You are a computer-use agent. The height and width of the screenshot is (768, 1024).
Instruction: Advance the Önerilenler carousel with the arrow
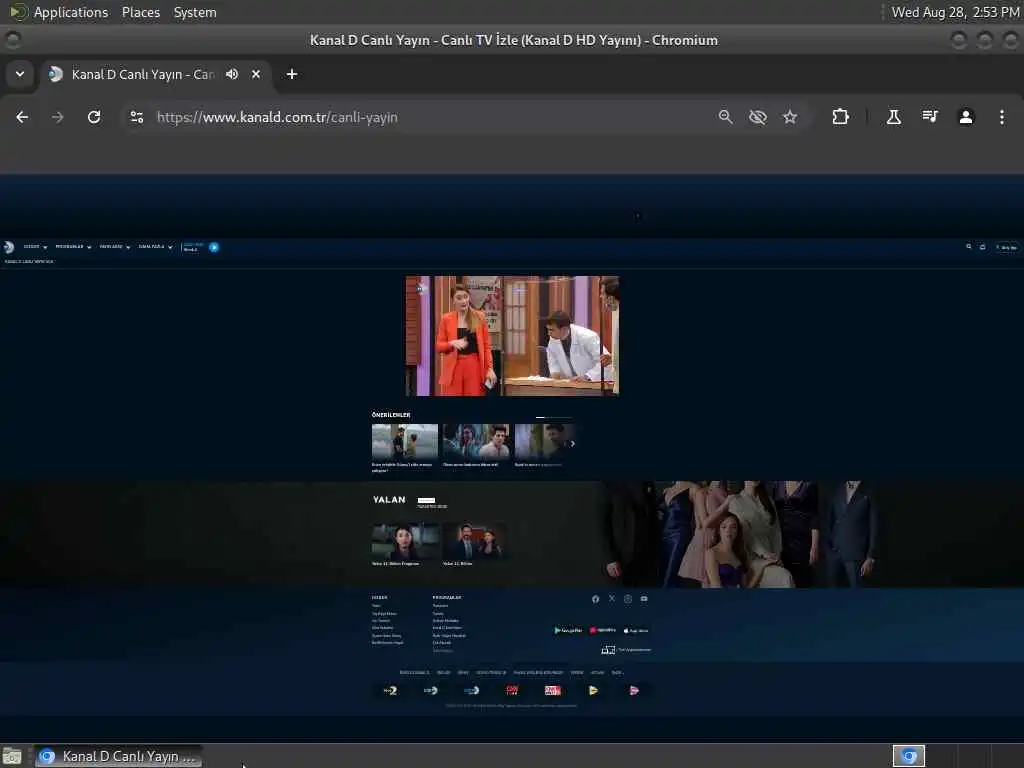573,443
